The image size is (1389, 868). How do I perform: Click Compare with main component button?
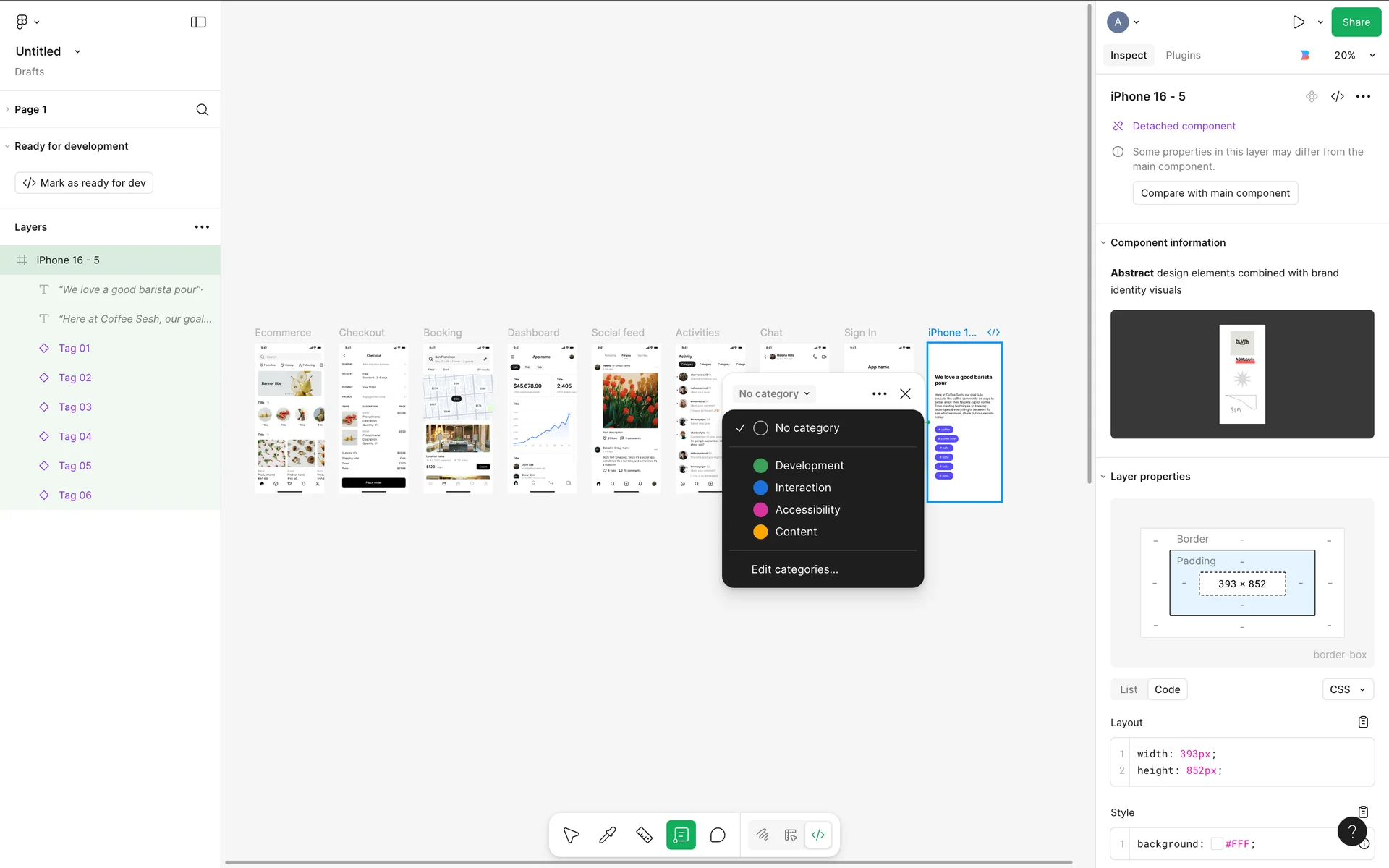coord(1215,193)
